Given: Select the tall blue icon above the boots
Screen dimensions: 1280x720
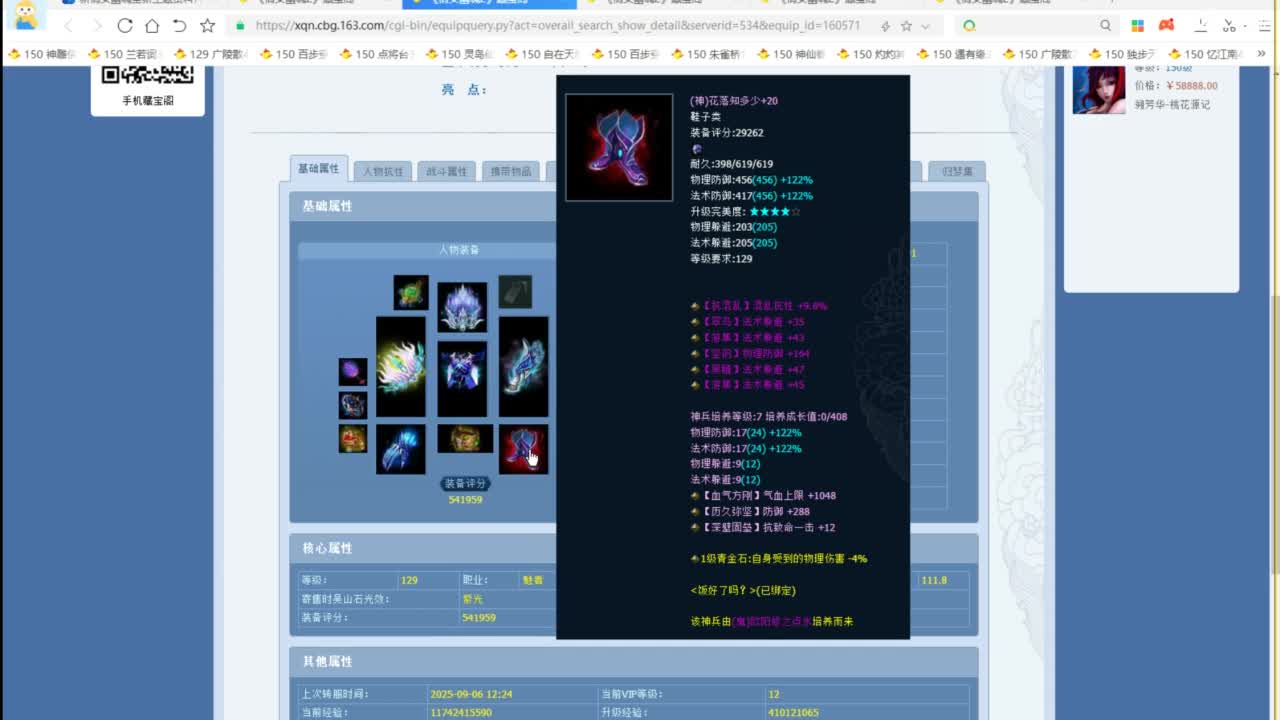Looking at the screenshot, I should [523, 367].
